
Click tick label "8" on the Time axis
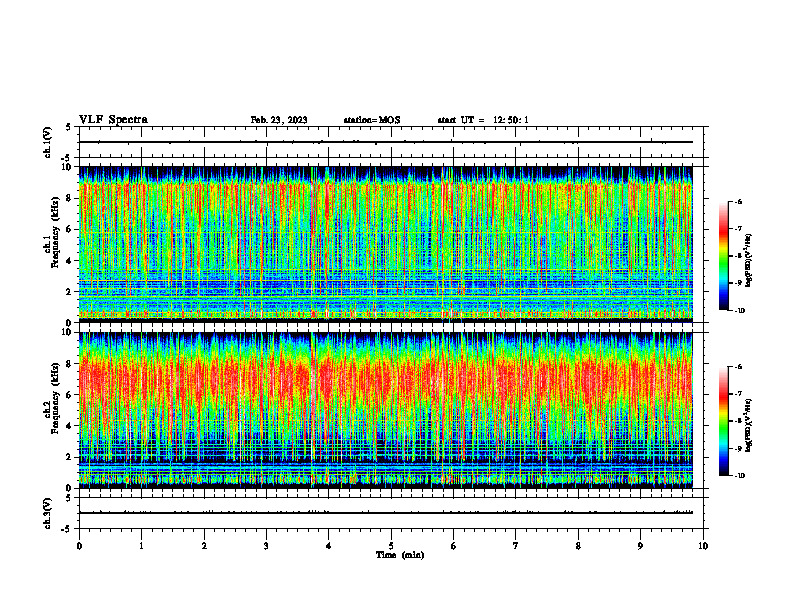click(x=578, y=546)
